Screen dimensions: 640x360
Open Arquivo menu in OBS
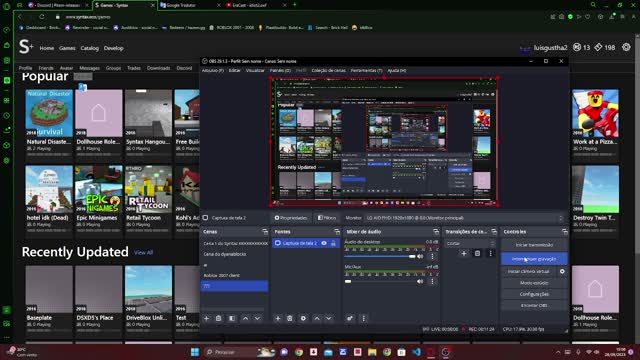213,70
